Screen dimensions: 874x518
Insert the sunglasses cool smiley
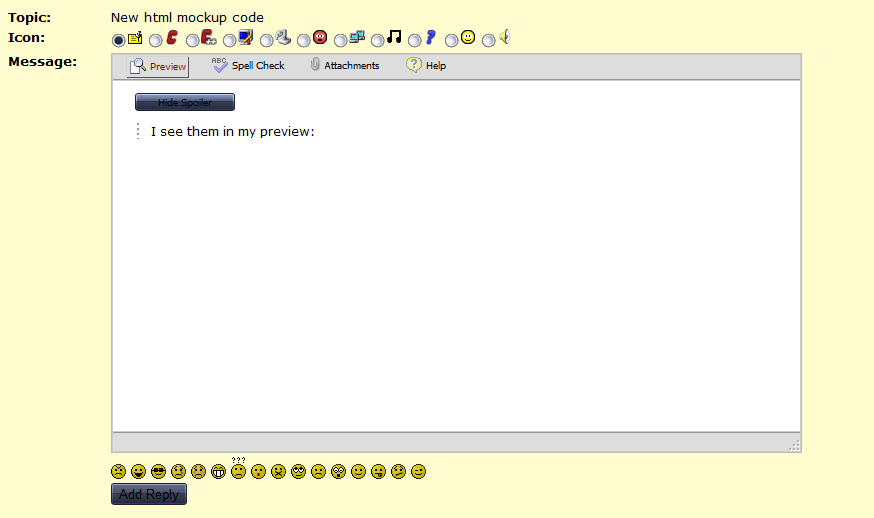[158, 471]
